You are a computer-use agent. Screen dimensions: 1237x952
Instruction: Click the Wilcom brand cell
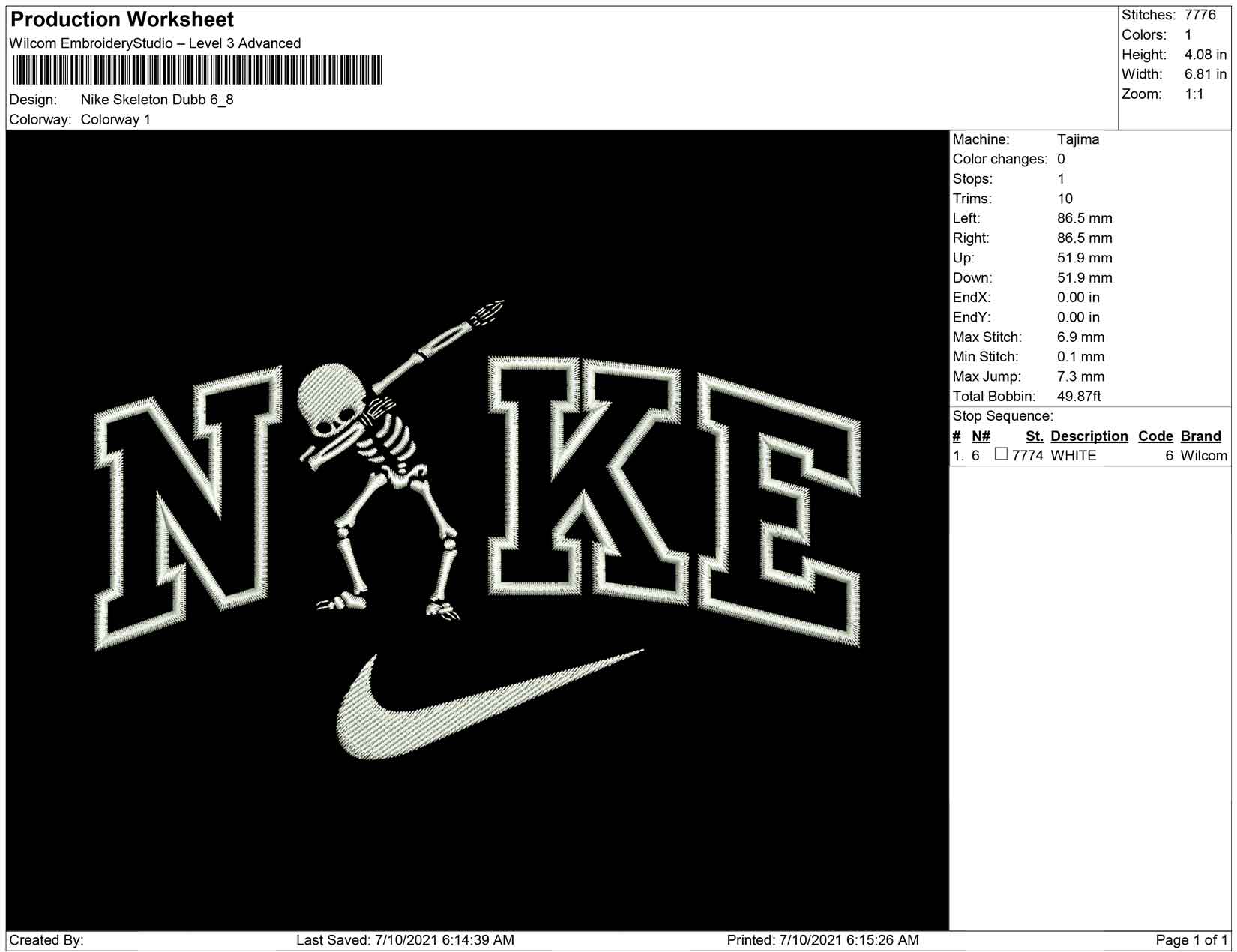(1203, 456)
